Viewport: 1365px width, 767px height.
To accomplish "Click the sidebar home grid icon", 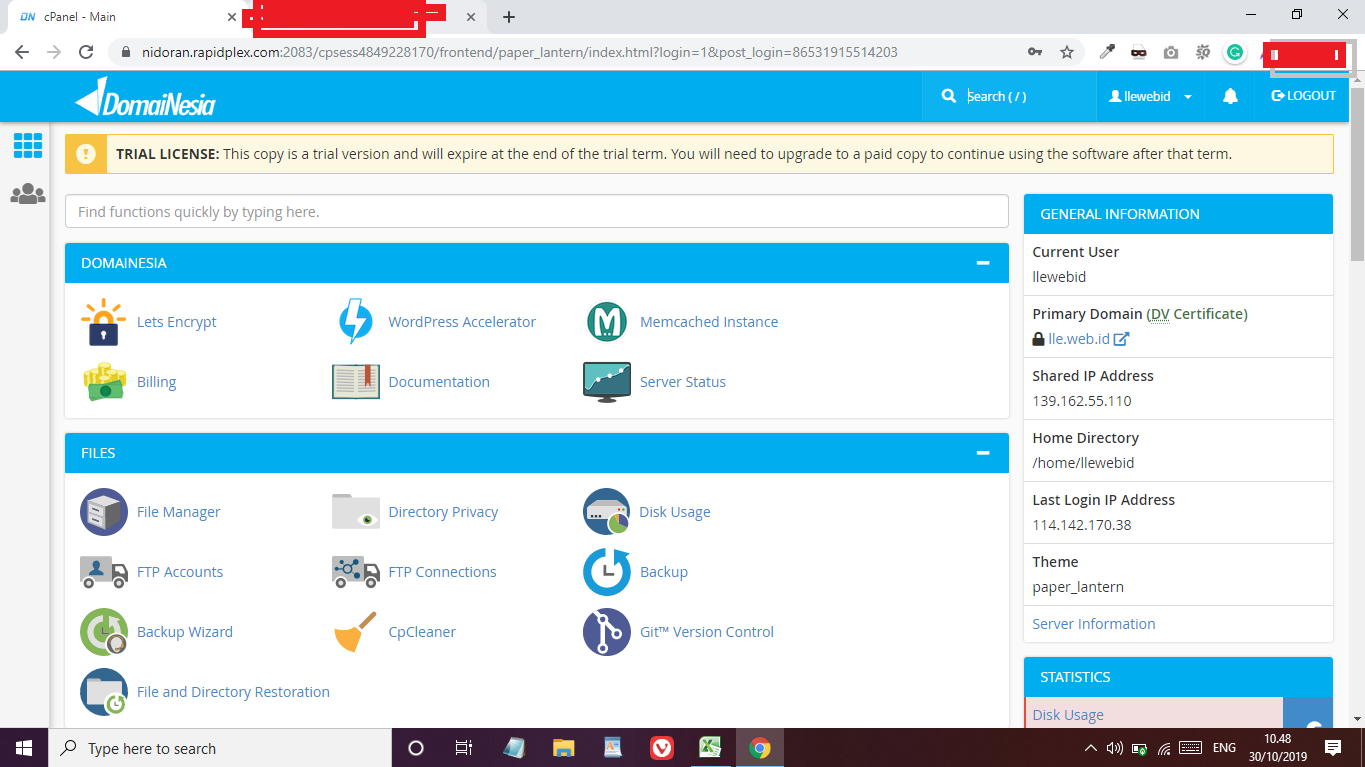I will click(28, 146).
